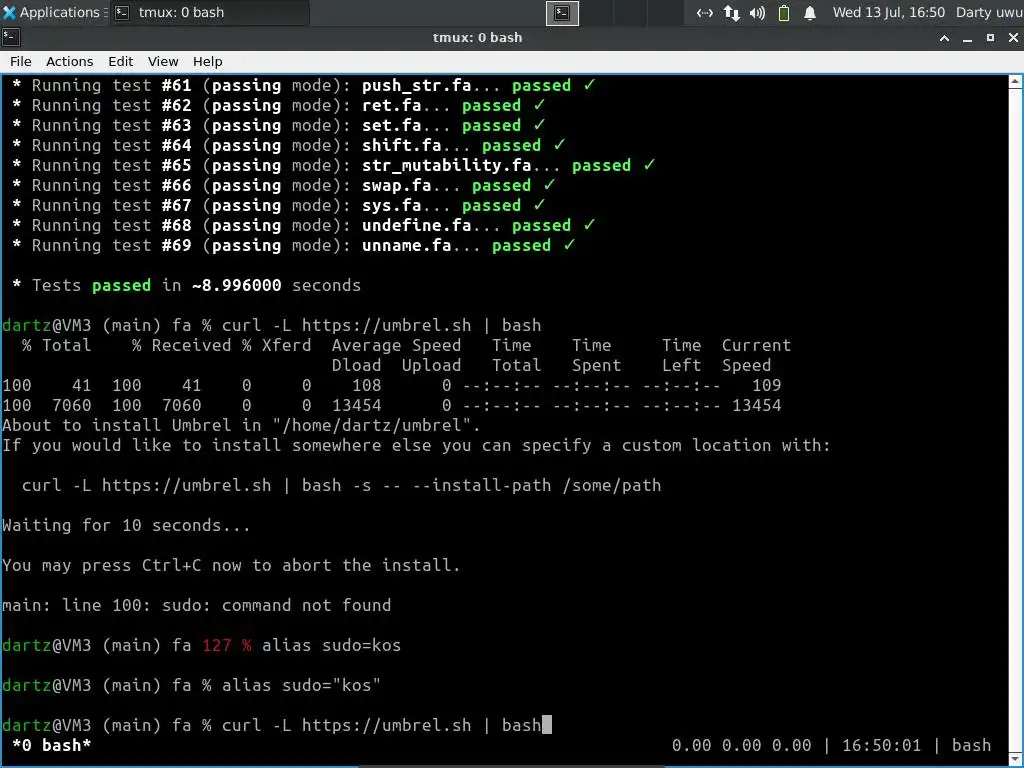The image size is (1024, 768).
Task: Click the set.fa test name
Action: (391, 125)
